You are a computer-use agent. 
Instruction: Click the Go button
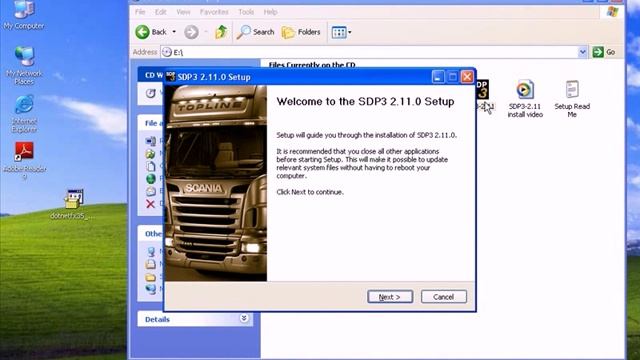(604, 52)
